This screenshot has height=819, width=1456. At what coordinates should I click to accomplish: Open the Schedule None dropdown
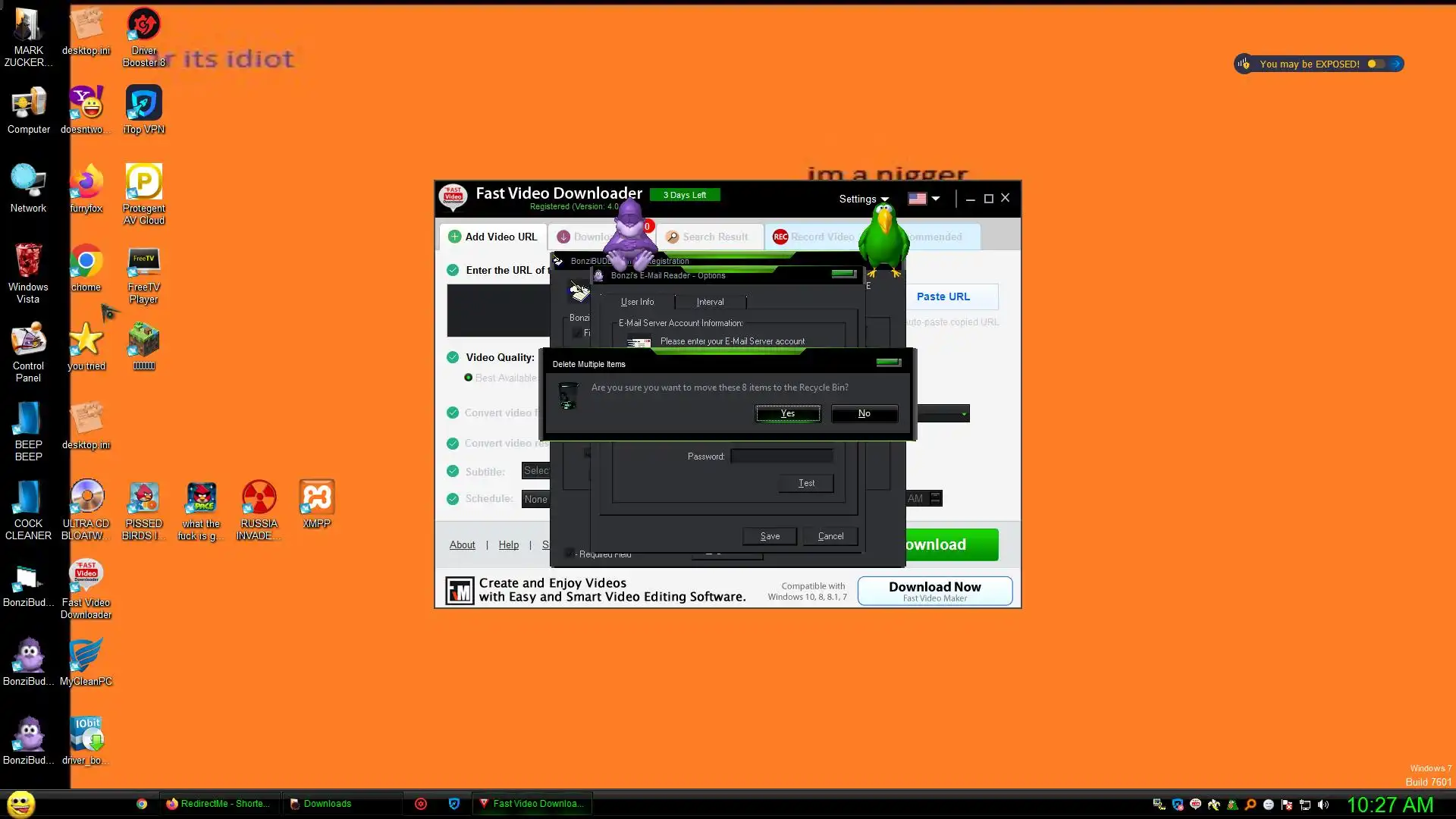coord(535,499)
